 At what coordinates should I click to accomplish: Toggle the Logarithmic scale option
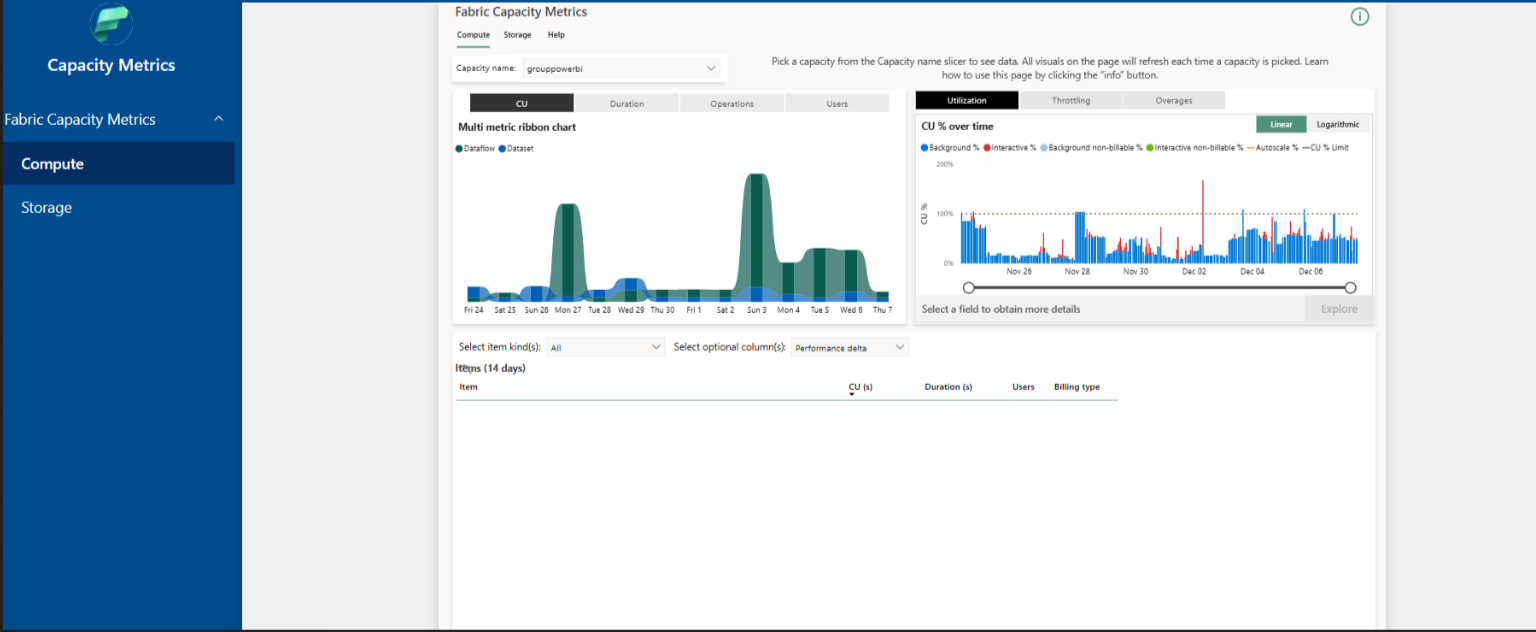[x=1338, y=124]
